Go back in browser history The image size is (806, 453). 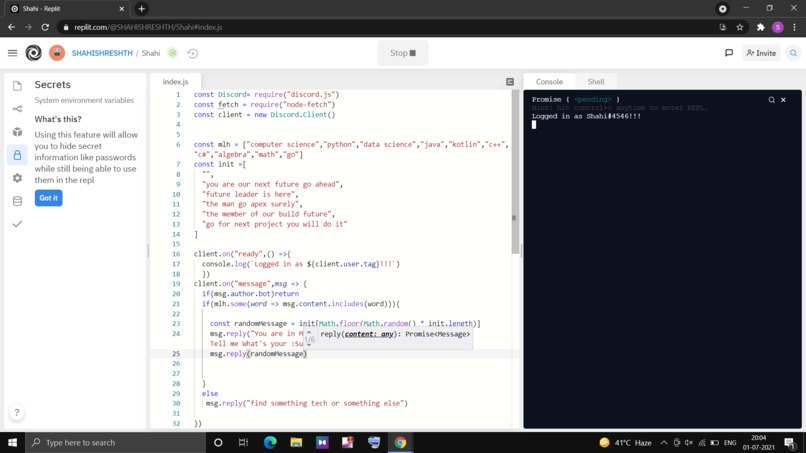[11, 27]
